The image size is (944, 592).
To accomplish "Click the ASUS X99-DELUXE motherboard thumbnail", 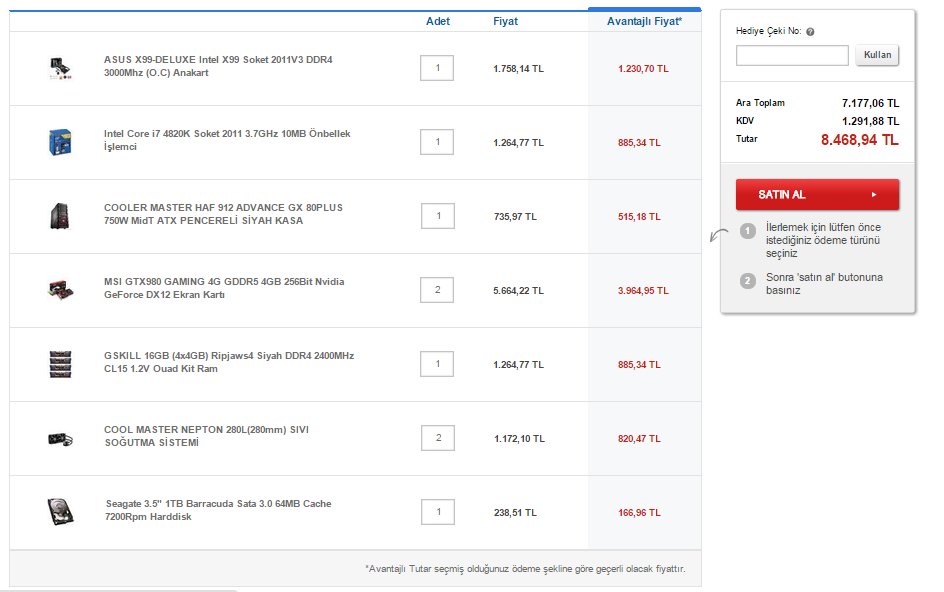I will (x=60, y=68).
